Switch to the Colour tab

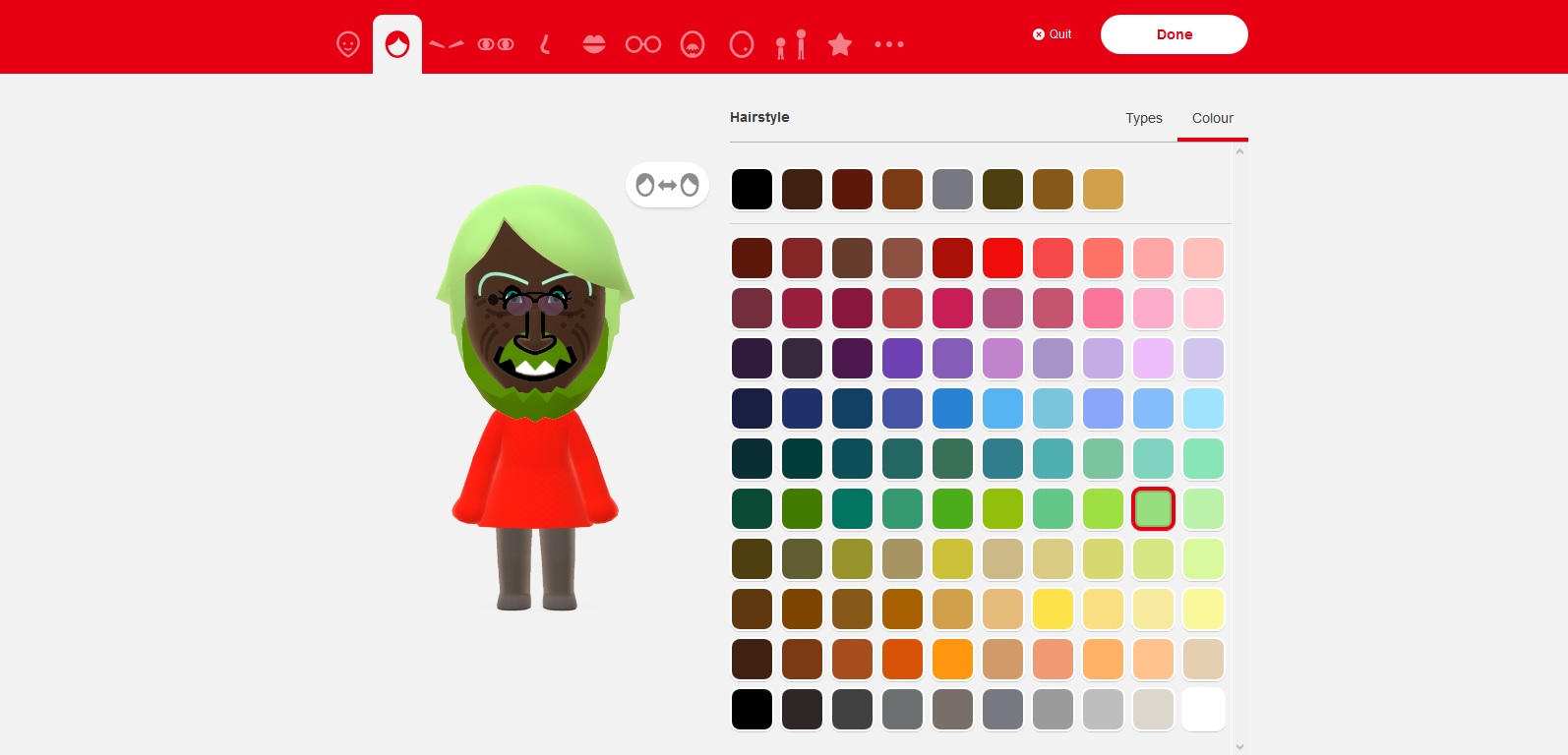coord(1213,118)
